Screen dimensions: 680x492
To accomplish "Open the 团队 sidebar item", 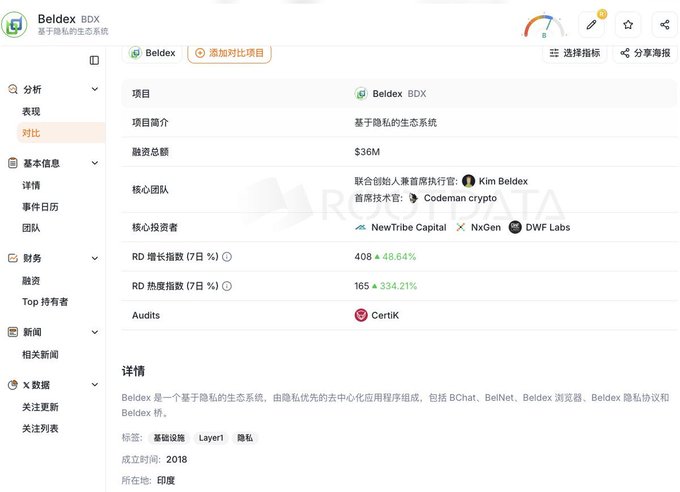I will [31, 228].
